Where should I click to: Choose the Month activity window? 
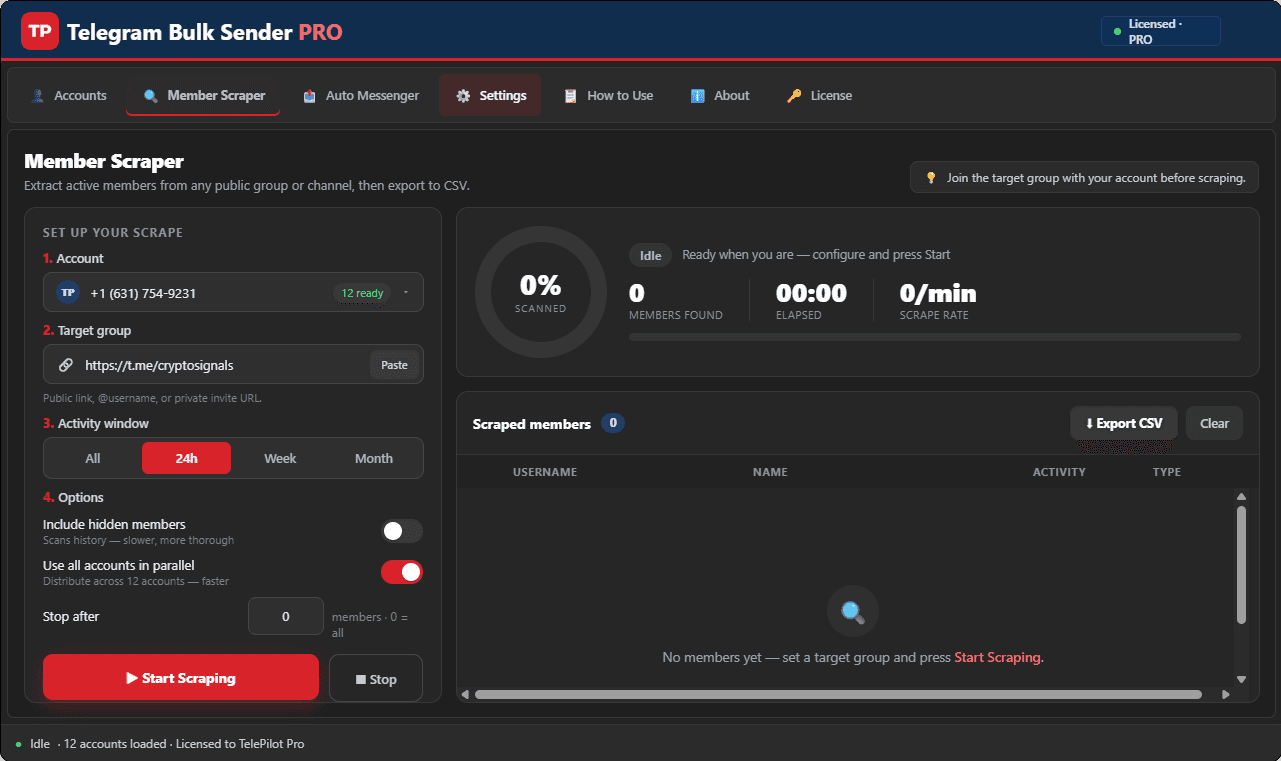(374, 458)
